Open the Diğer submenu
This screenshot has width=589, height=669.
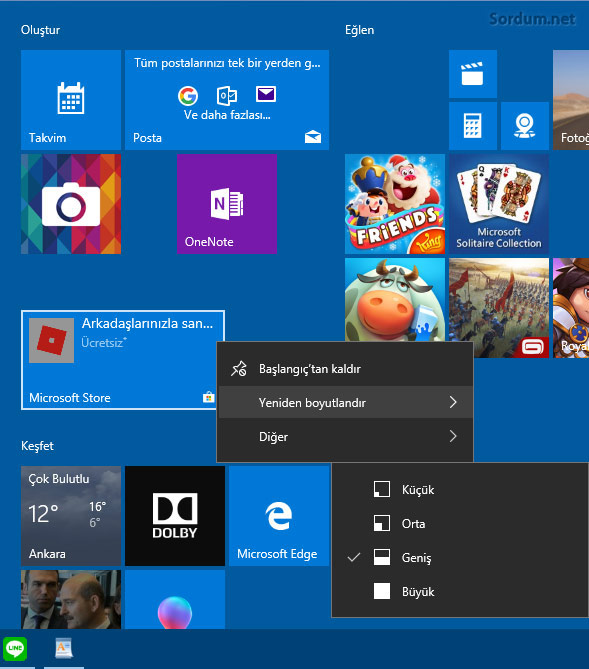tap(345, 436)
